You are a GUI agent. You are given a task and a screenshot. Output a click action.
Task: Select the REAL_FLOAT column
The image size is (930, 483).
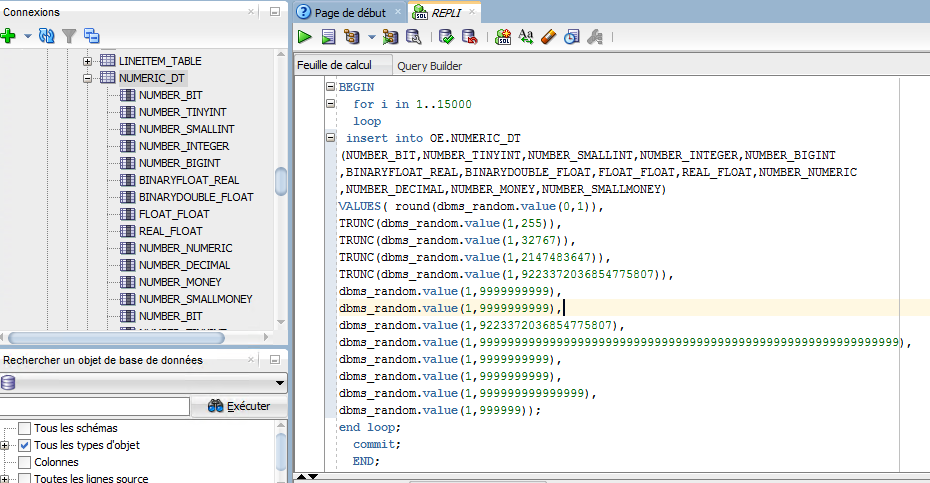[170, 231]
